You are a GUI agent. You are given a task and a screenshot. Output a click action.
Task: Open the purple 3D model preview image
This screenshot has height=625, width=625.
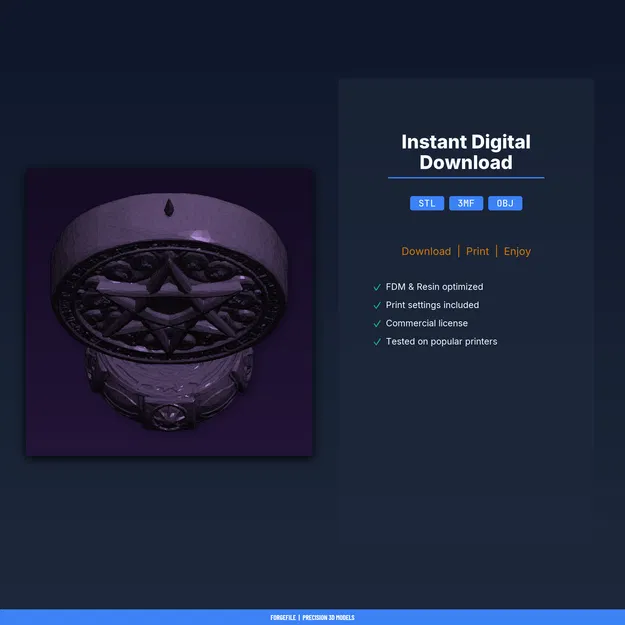(169, 312)
